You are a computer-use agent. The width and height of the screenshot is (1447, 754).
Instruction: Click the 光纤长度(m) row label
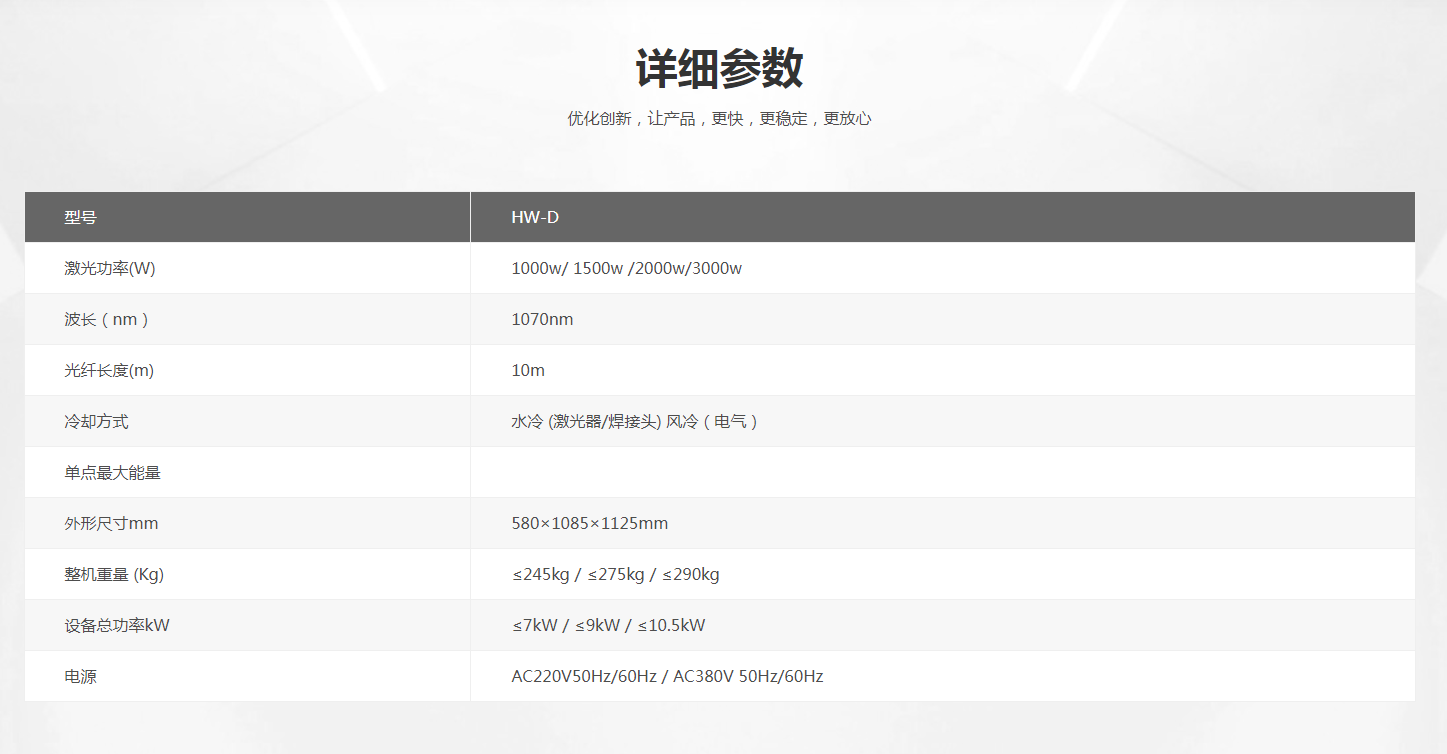(x=109, y=370)
